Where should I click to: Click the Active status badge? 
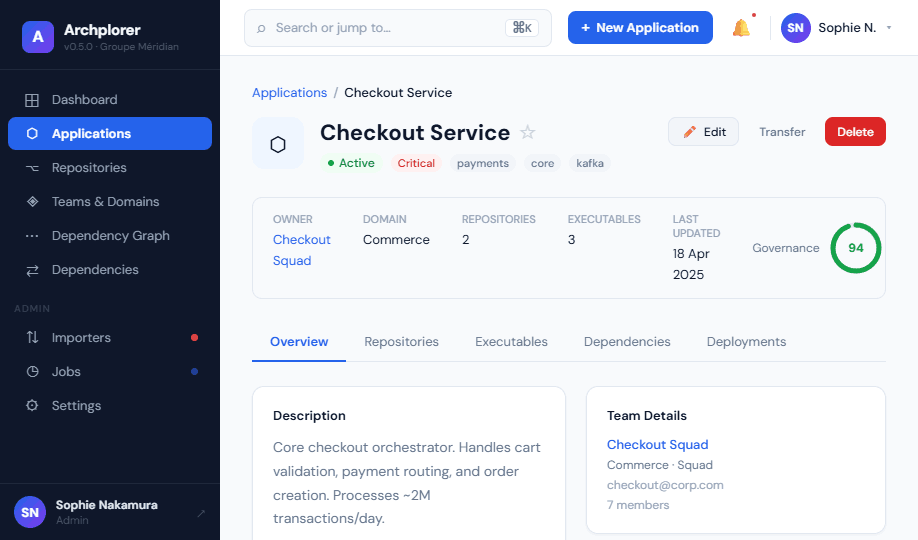(x=351, y=163)
